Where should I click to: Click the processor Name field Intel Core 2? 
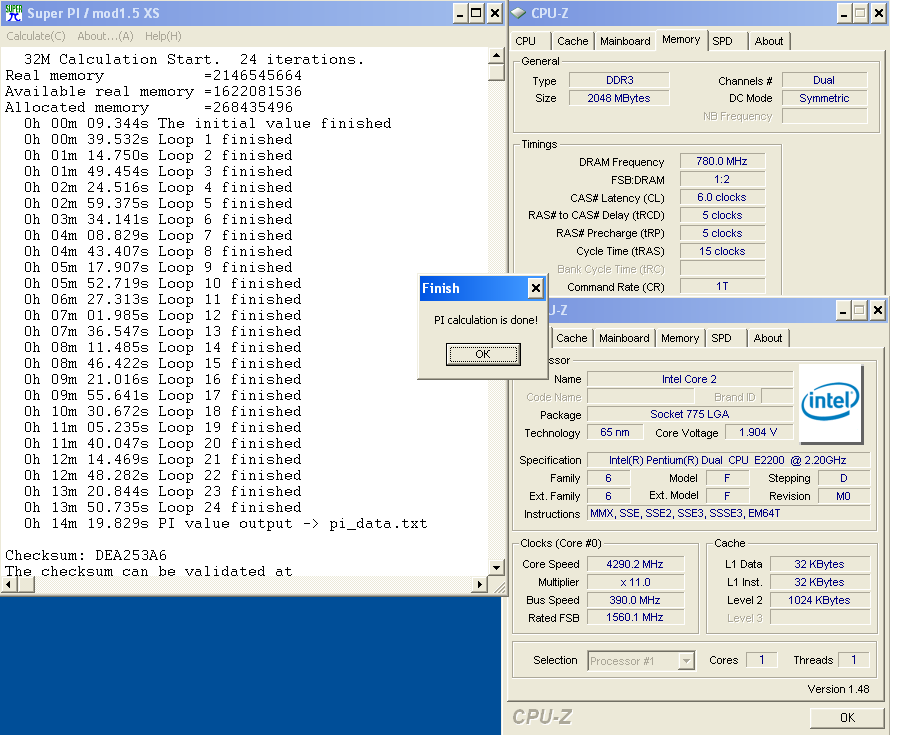tap(689, 379)
